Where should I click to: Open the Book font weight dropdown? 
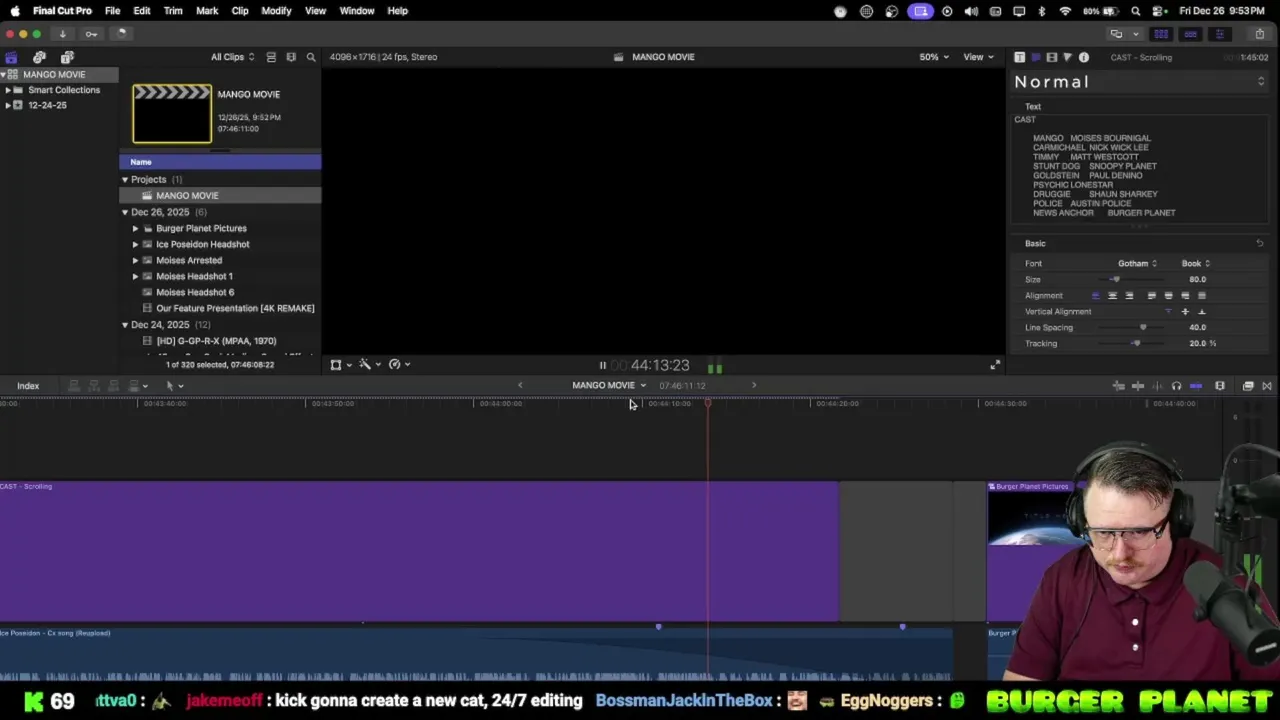(x=1195, y=264)
